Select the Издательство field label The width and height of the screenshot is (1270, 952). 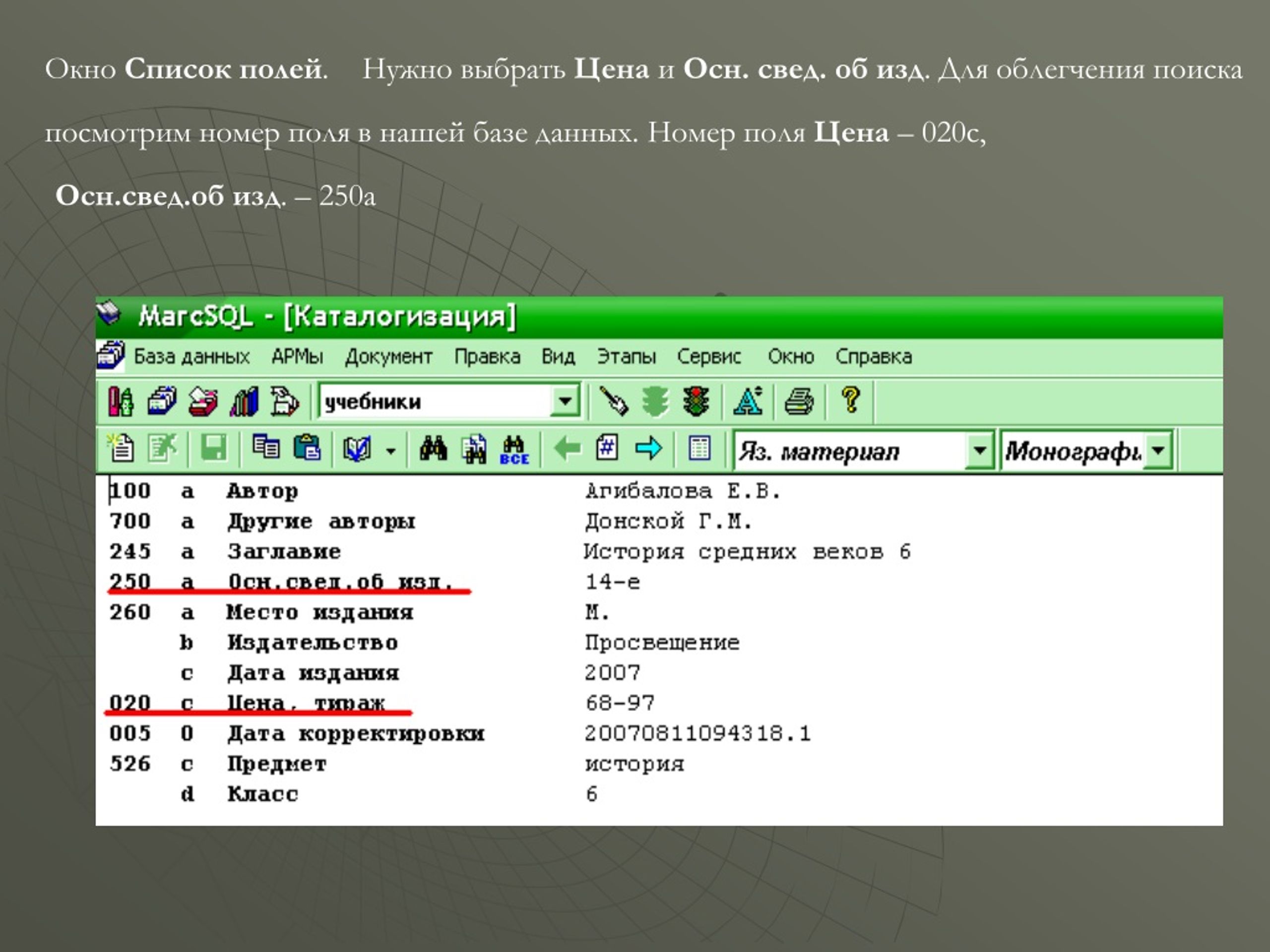tap(313, 643)
